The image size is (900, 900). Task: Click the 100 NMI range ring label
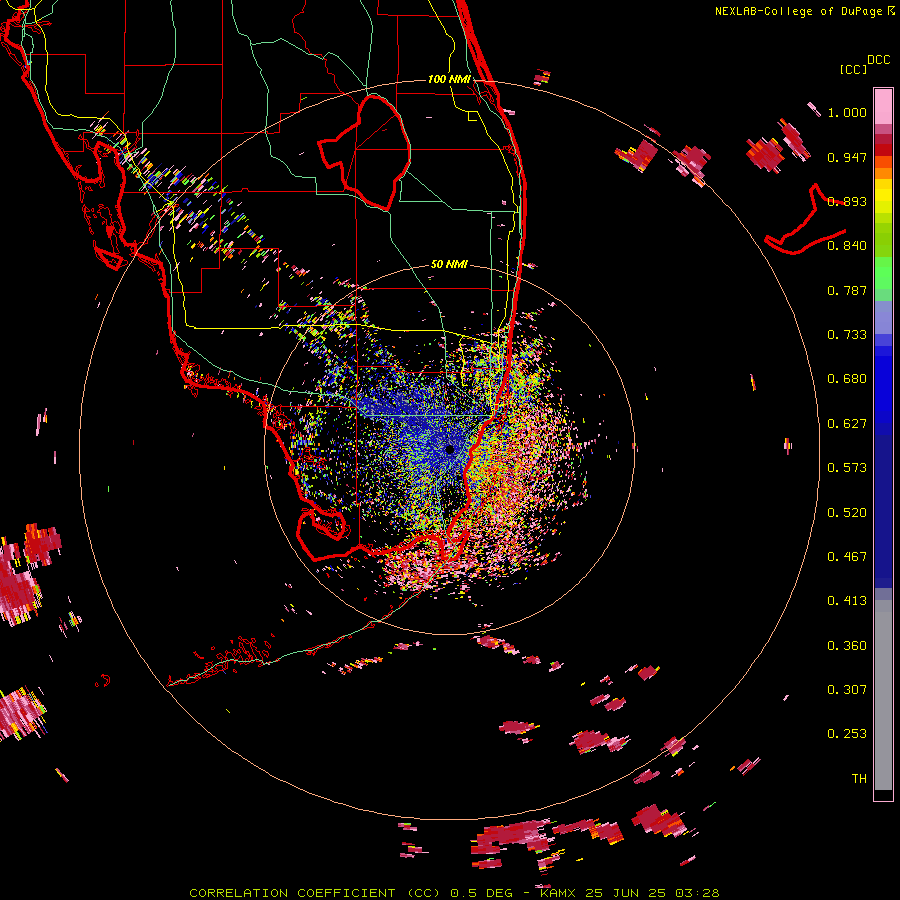(449, 79)
